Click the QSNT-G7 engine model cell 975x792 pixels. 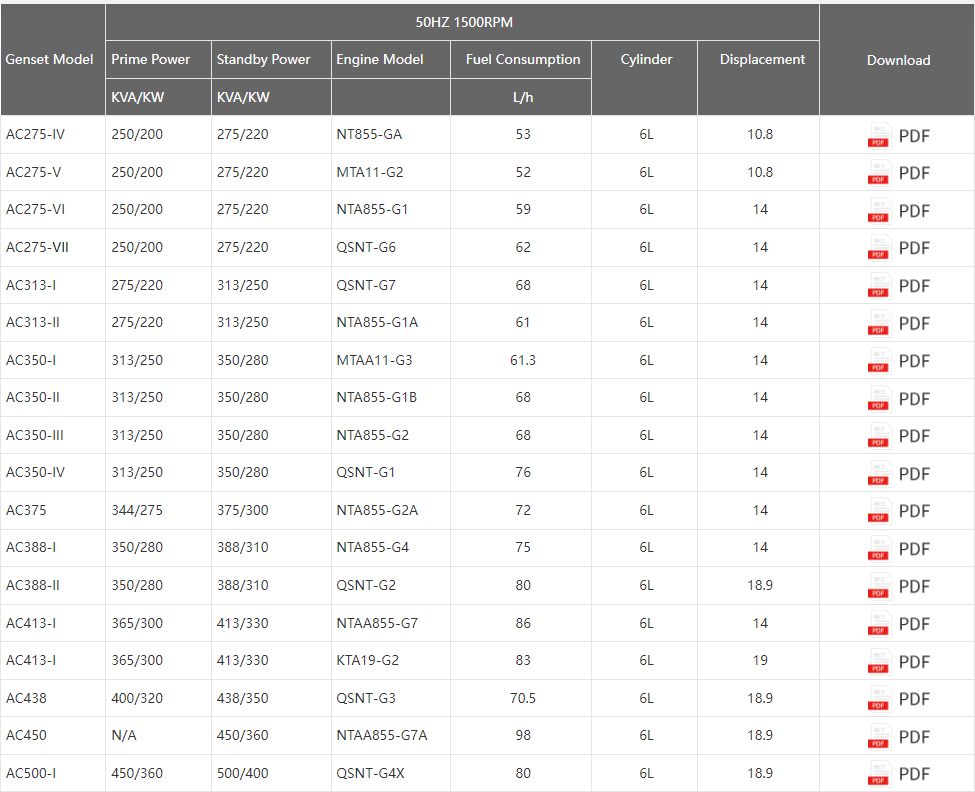tap(390, 285)
